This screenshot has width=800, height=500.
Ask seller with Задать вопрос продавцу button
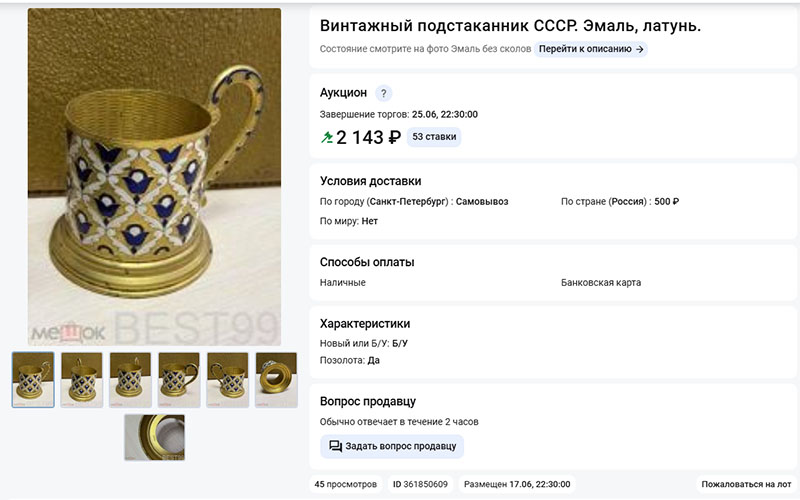pyautogui.click(x=392, y=446)
